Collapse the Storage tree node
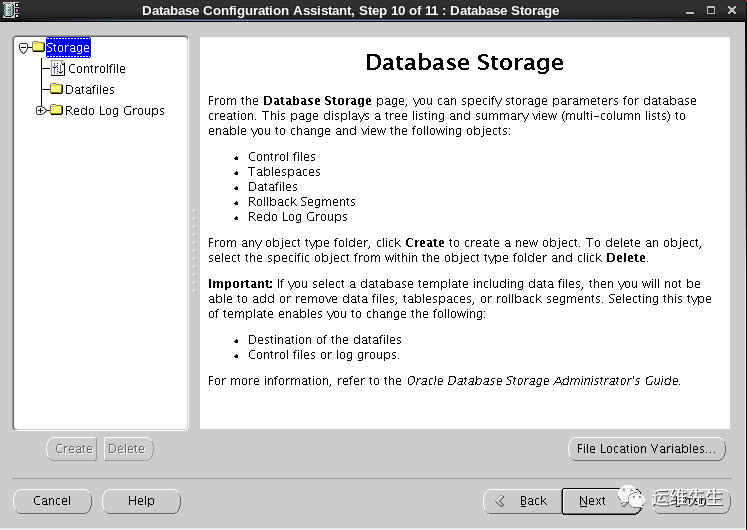The height and width of the screenshot is (530, 747). [x=23, y=47]
